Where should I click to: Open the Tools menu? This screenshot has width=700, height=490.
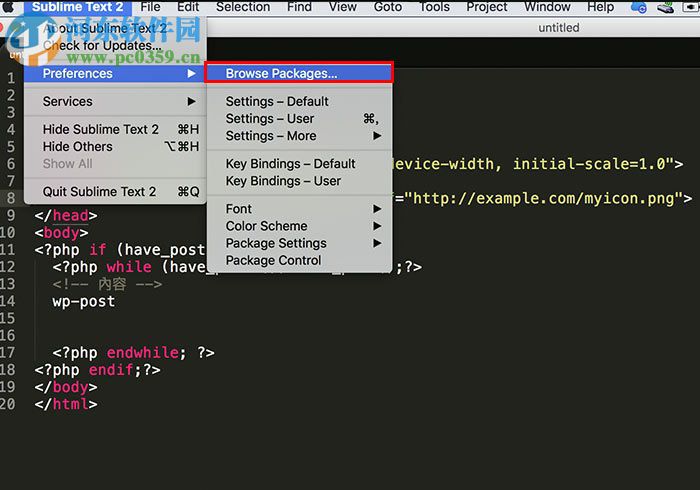434,7
